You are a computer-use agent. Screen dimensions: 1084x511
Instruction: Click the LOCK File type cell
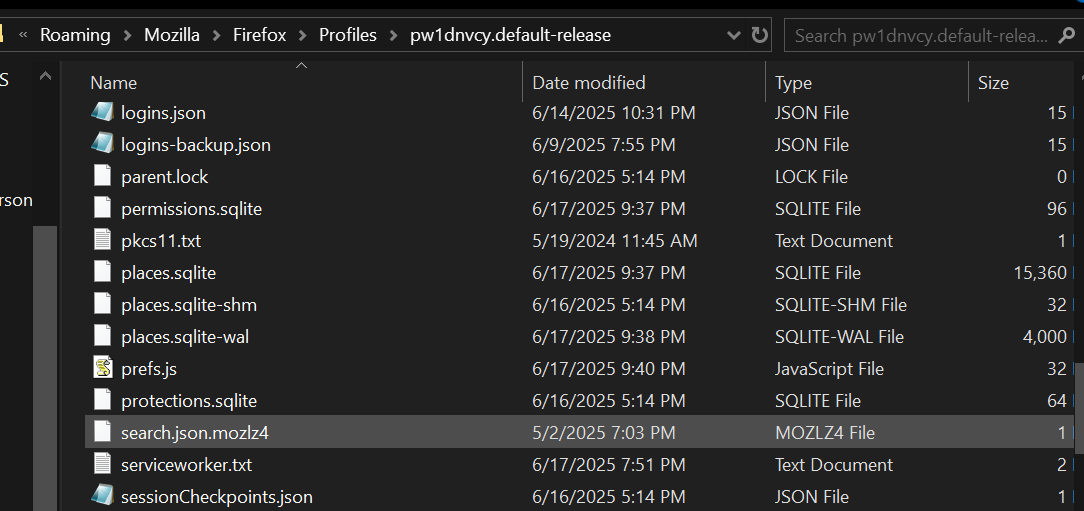(x=811, y=176)
